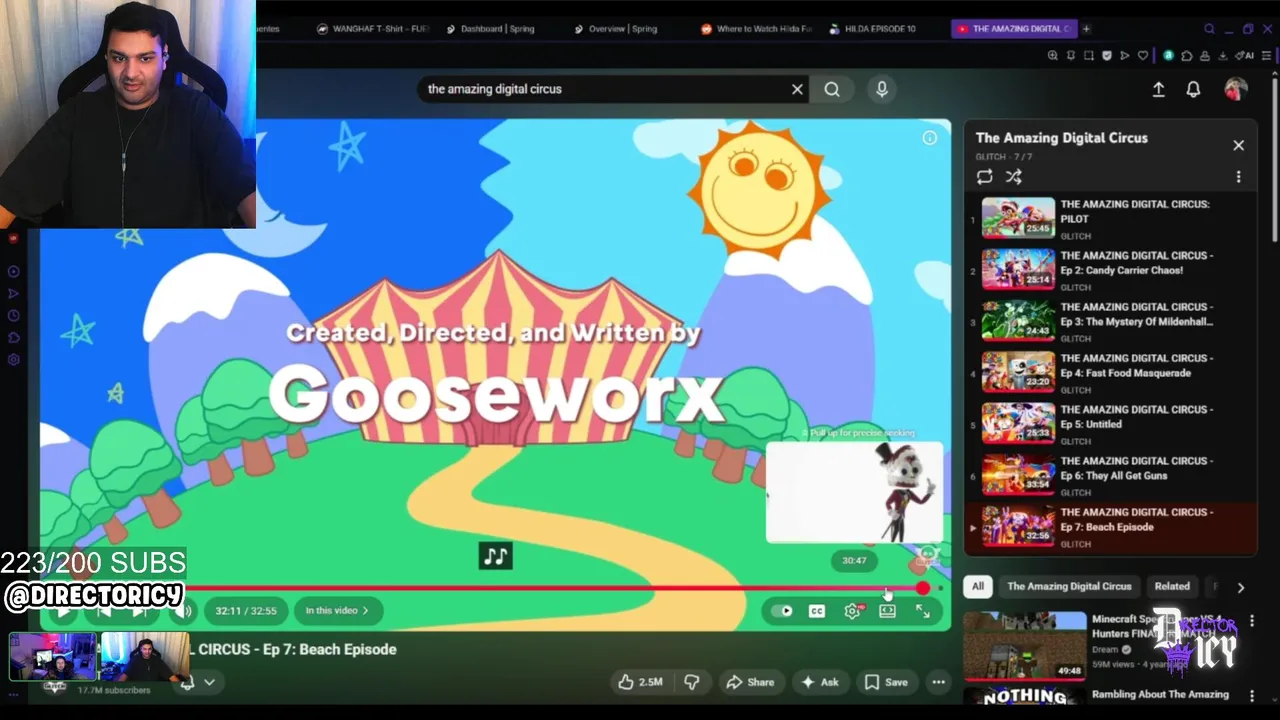This screenshot has width=1280, height=720.
Task: Open the browser AI button
Action: click(1245, 55)
